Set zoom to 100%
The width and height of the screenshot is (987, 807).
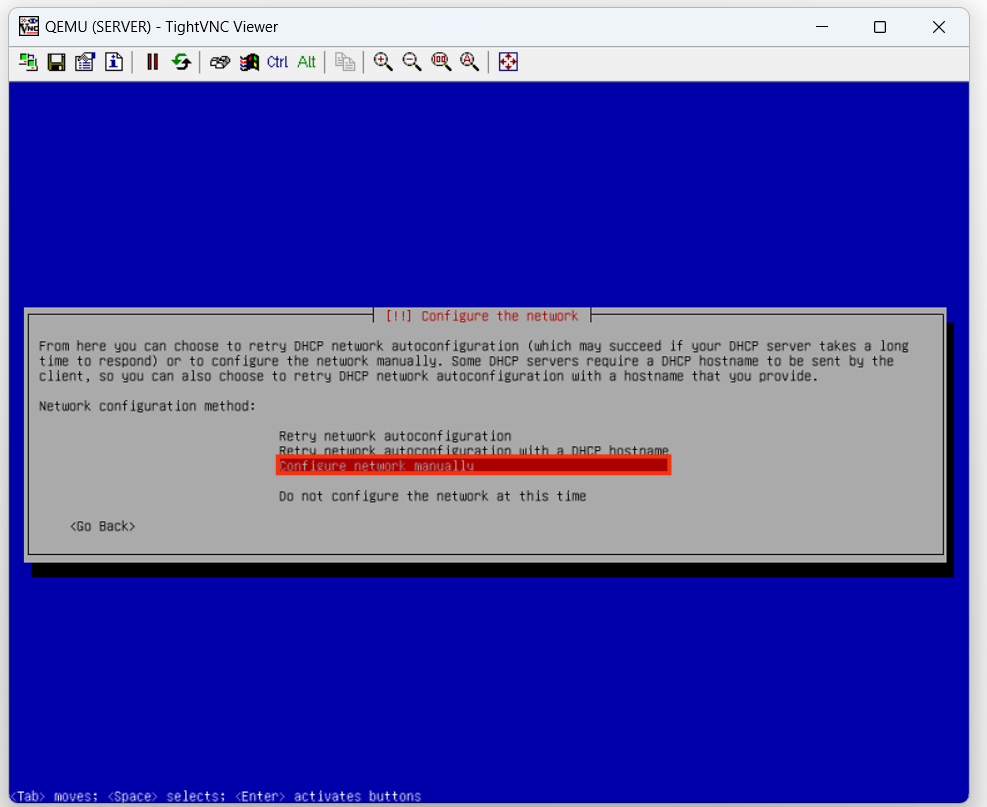440,62
